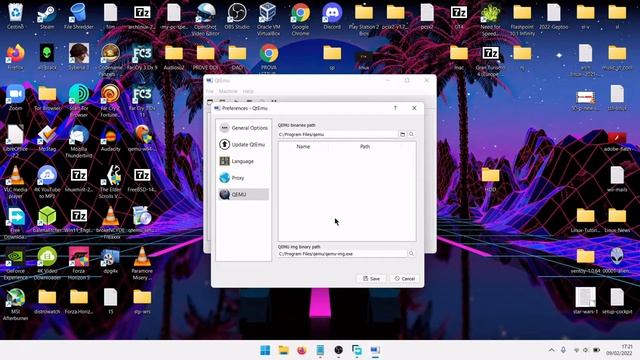Select Mp3tag desktop shortcut
The width and height of the screenshot is (640, 360).
47,139
